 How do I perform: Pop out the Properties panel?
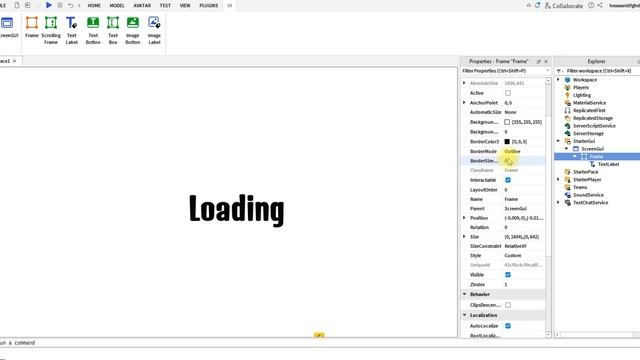538,61
